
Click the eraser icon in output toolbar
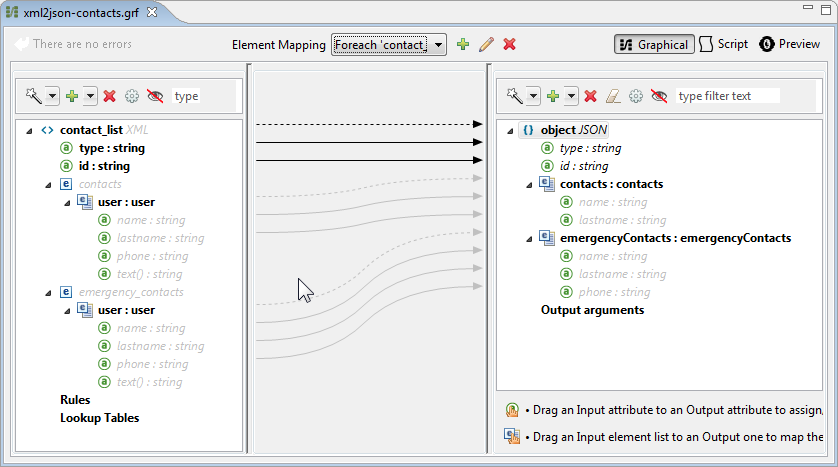tap(613, 96)
